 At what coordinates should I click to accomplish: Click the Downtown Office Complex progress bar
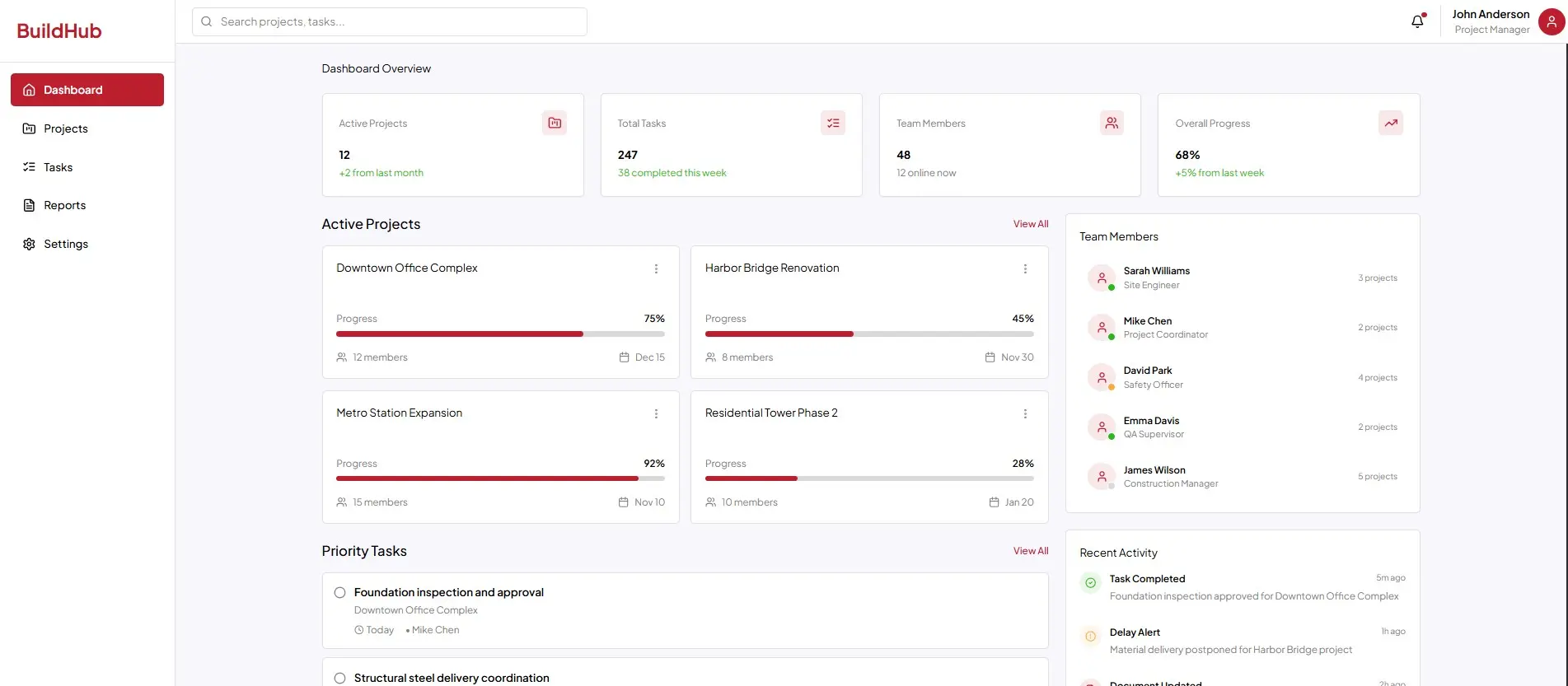(500, 334)
